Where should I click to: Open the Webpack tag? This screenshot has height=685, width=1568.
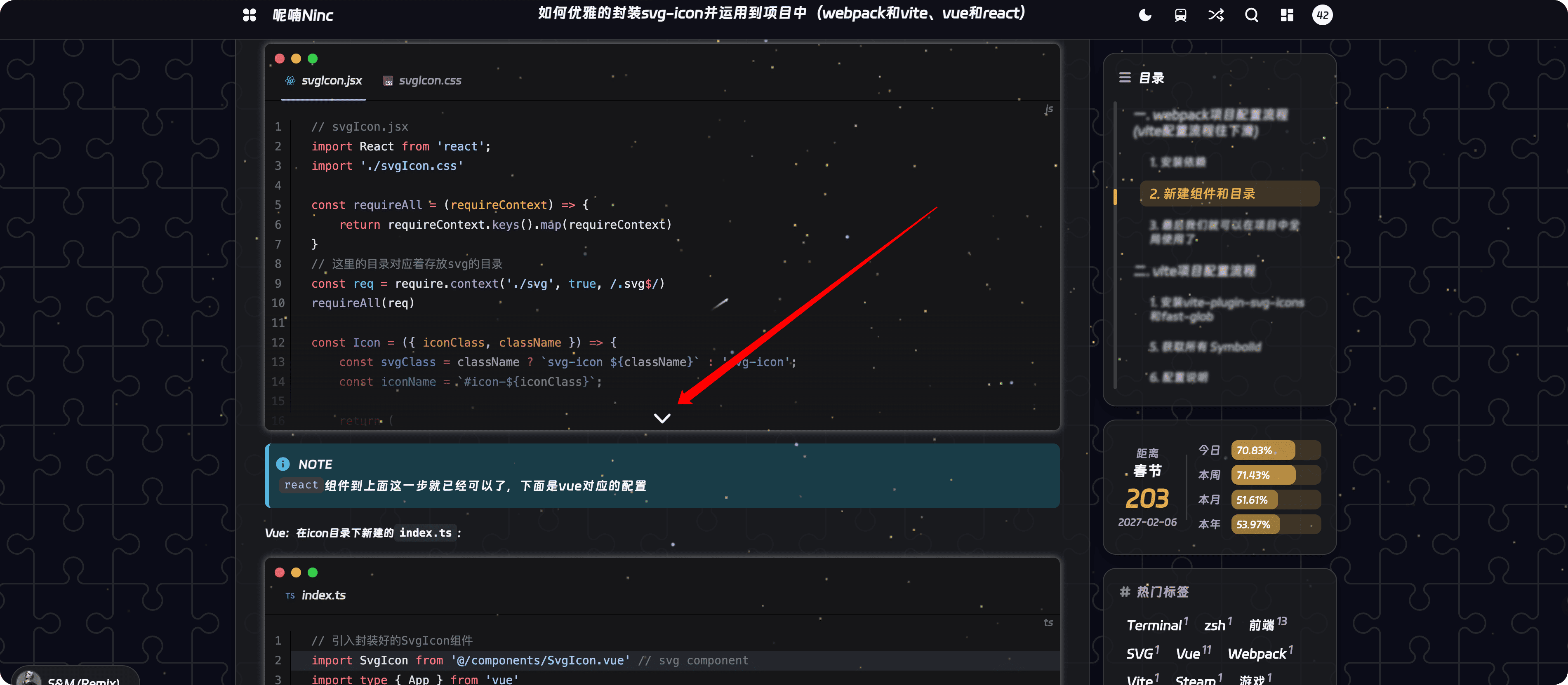pyautogui.click(x=1260, y=653)
